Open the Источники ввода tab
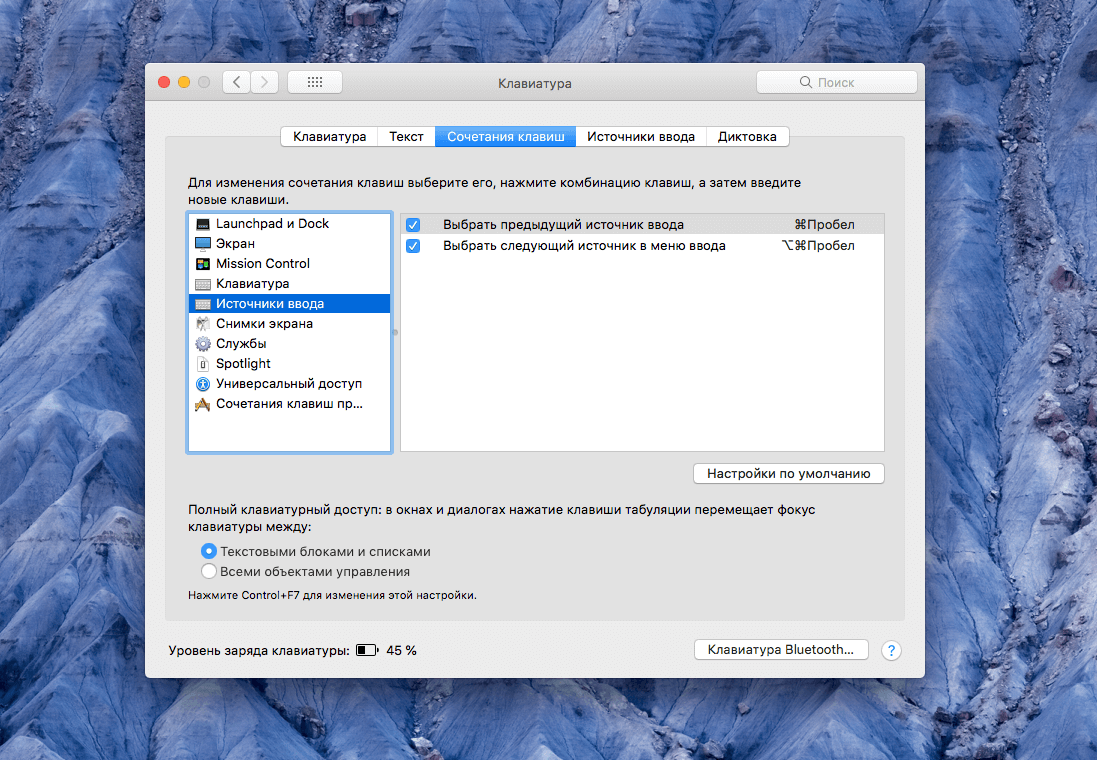 coord(640,137)
